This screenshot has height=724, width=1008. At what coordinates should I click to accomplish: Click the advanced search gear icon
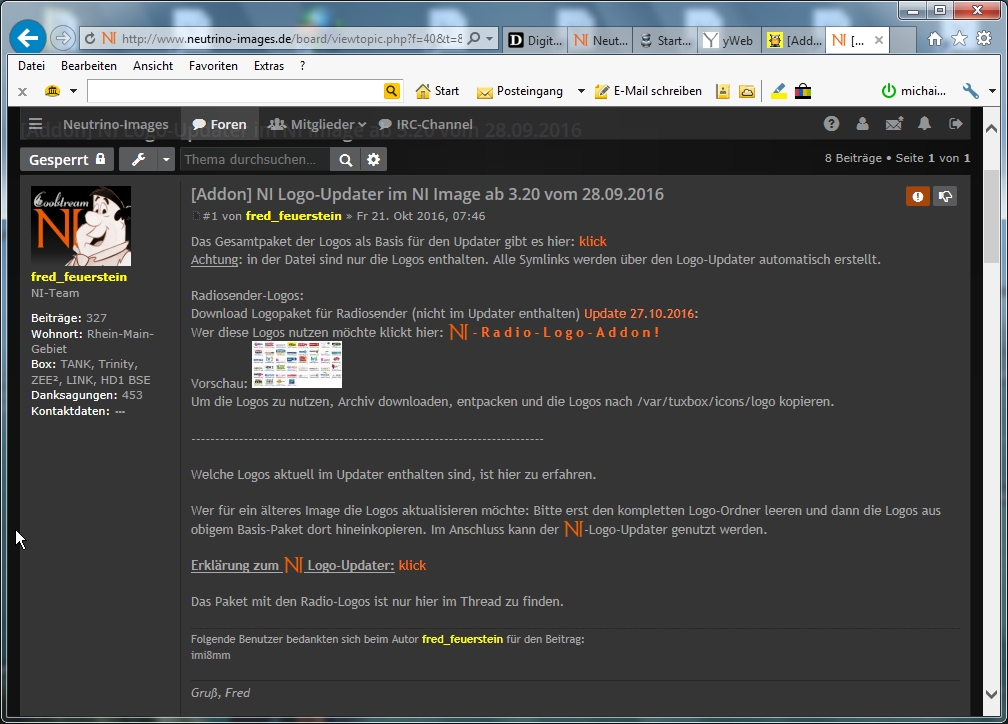pyautogui.click(x=373, y=160)
